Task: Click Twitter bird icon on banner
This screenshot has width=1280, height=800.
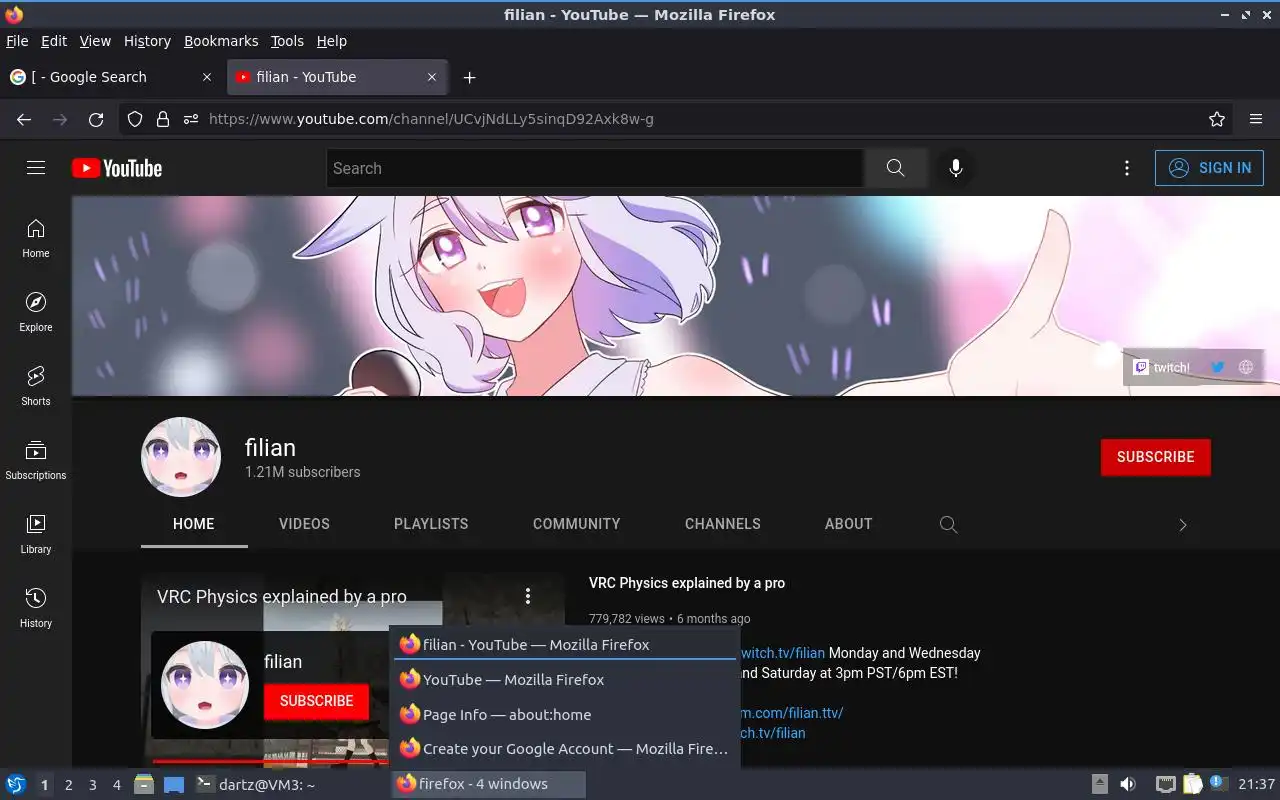Action: click(x=1218, y=367)
